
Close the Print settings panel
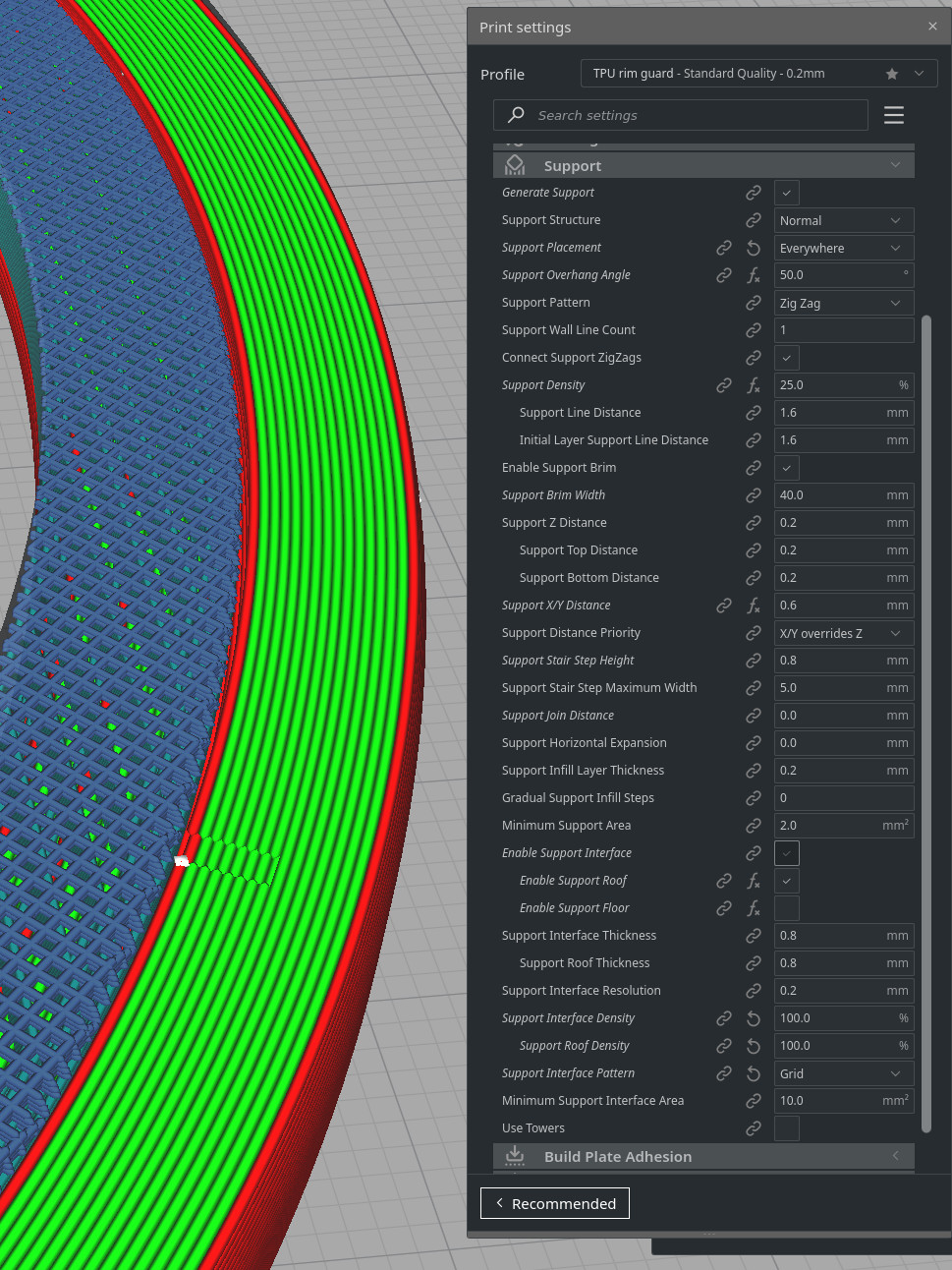coord(932,27)
